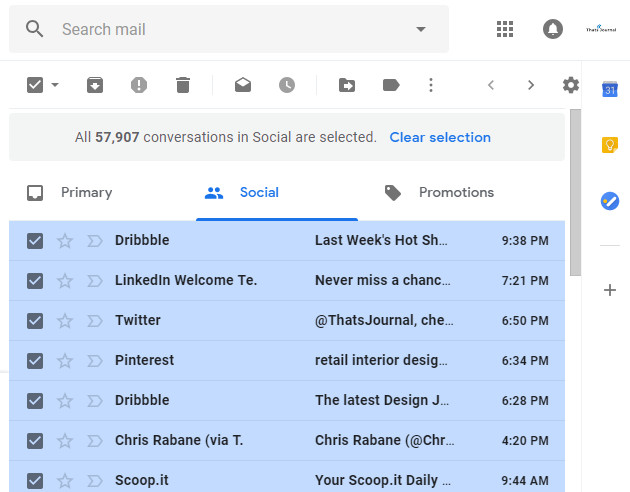Mark Pinterest email as important
Image resolution: width=630 pixels, height=492 pixels.
click(x=95, y=361)
